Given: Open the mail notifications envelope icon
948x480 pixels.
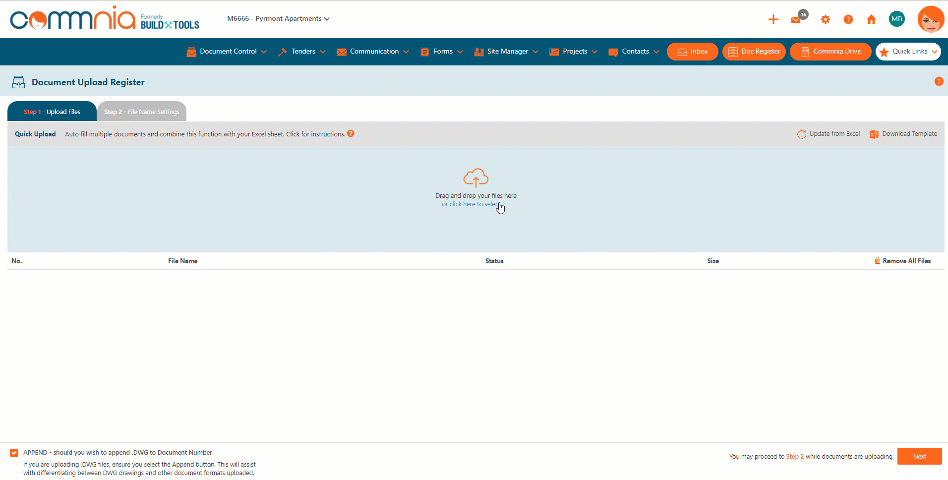Looking at the screenshot, I should pos(797,19).
